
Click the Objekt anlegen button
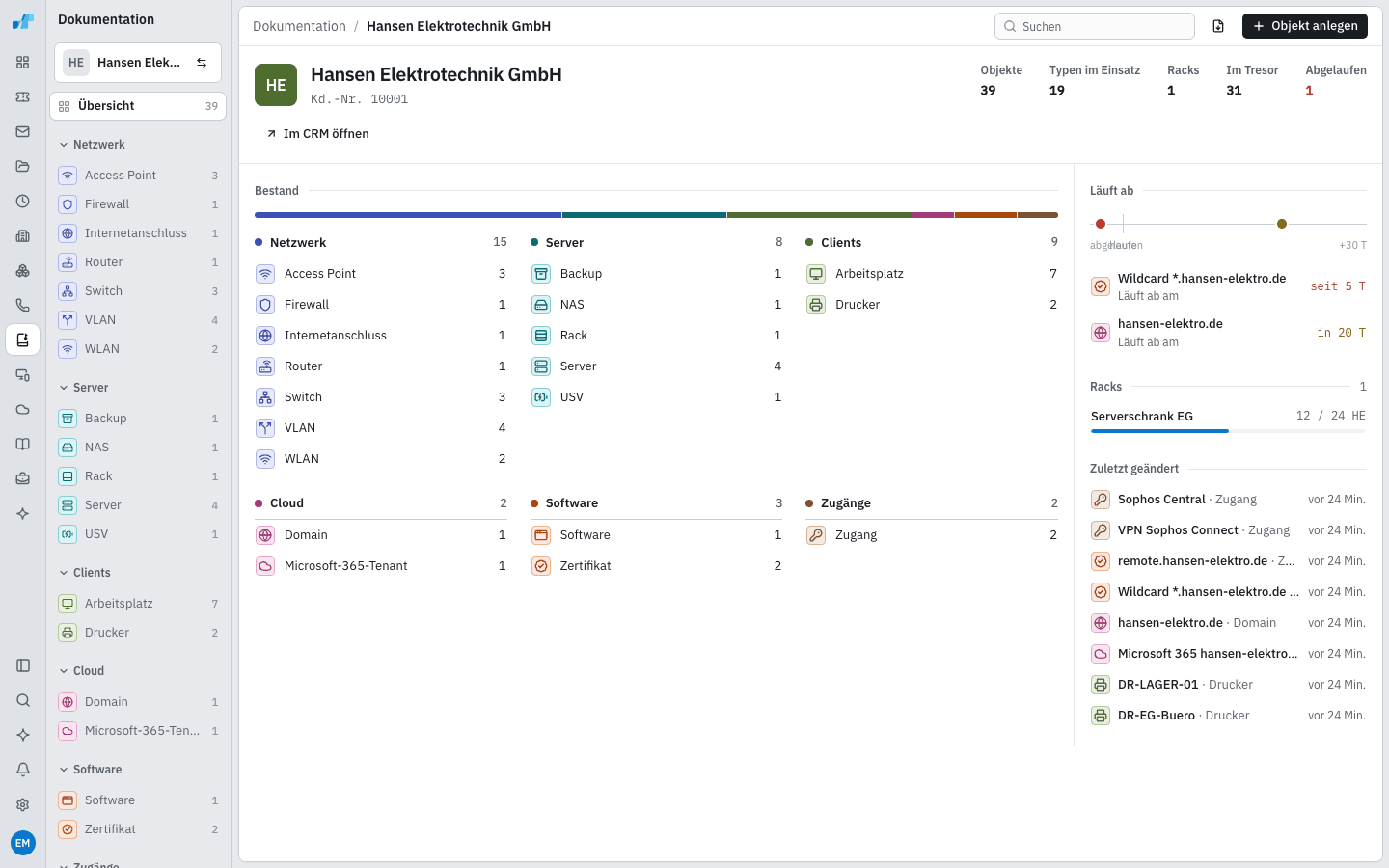tap(1305, 26)
